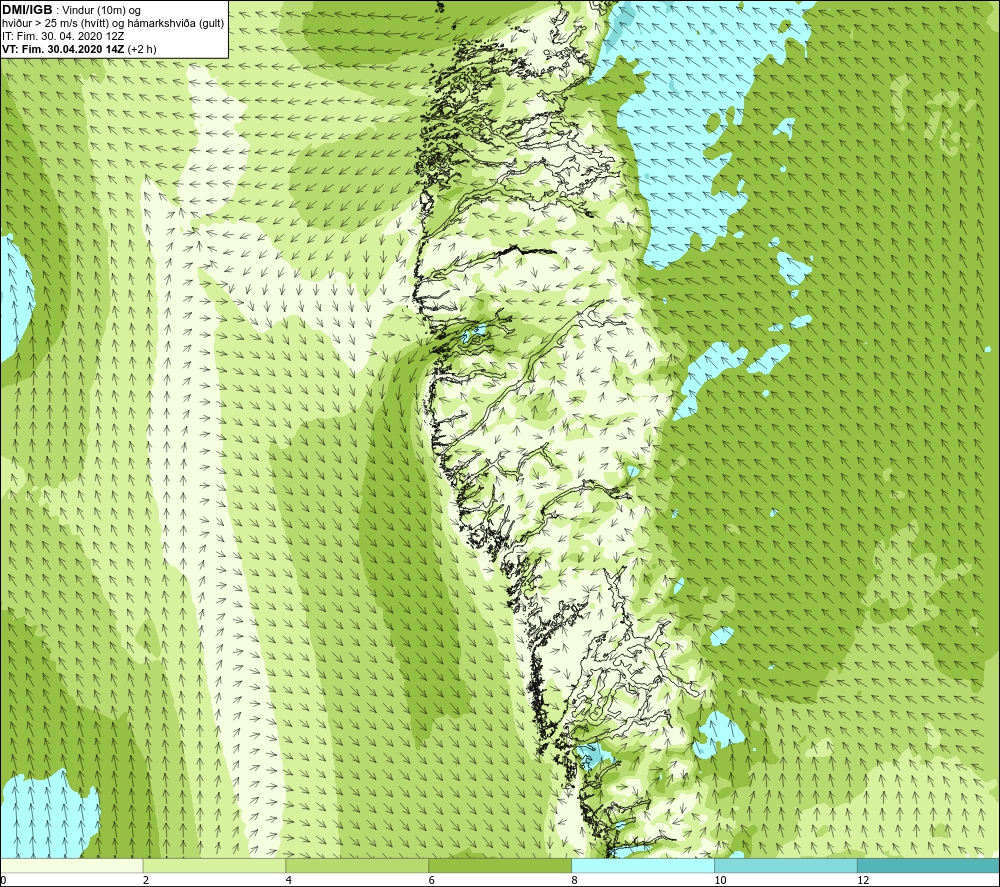The height and width of the screenshot is (887, 1000).
Task: Click the 12+ m/s dark teal legend swatch
Action: click(x=929, y=866)
